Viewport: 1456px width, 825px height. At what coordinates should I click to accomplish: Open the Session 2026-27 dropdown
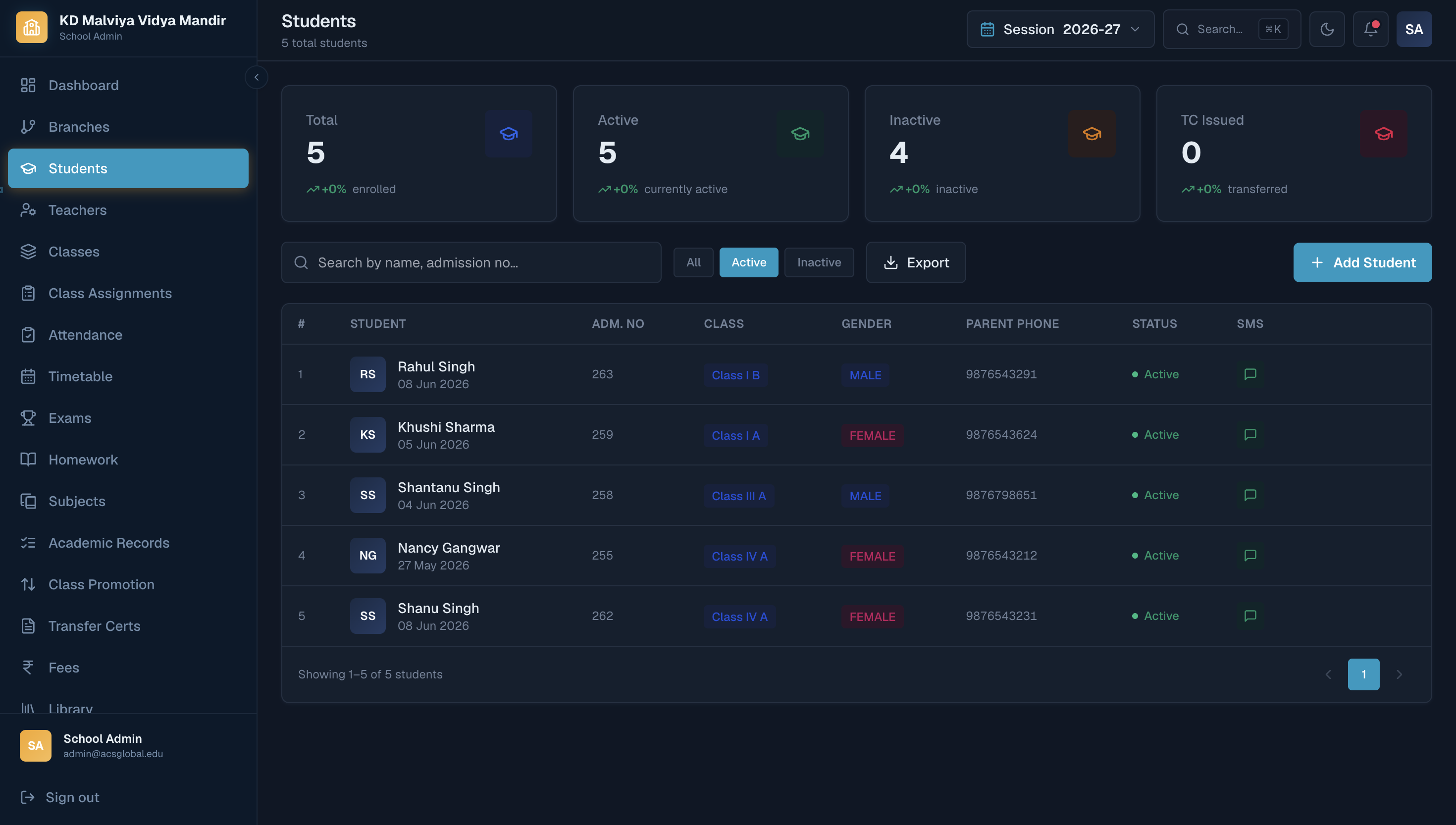1060,29
